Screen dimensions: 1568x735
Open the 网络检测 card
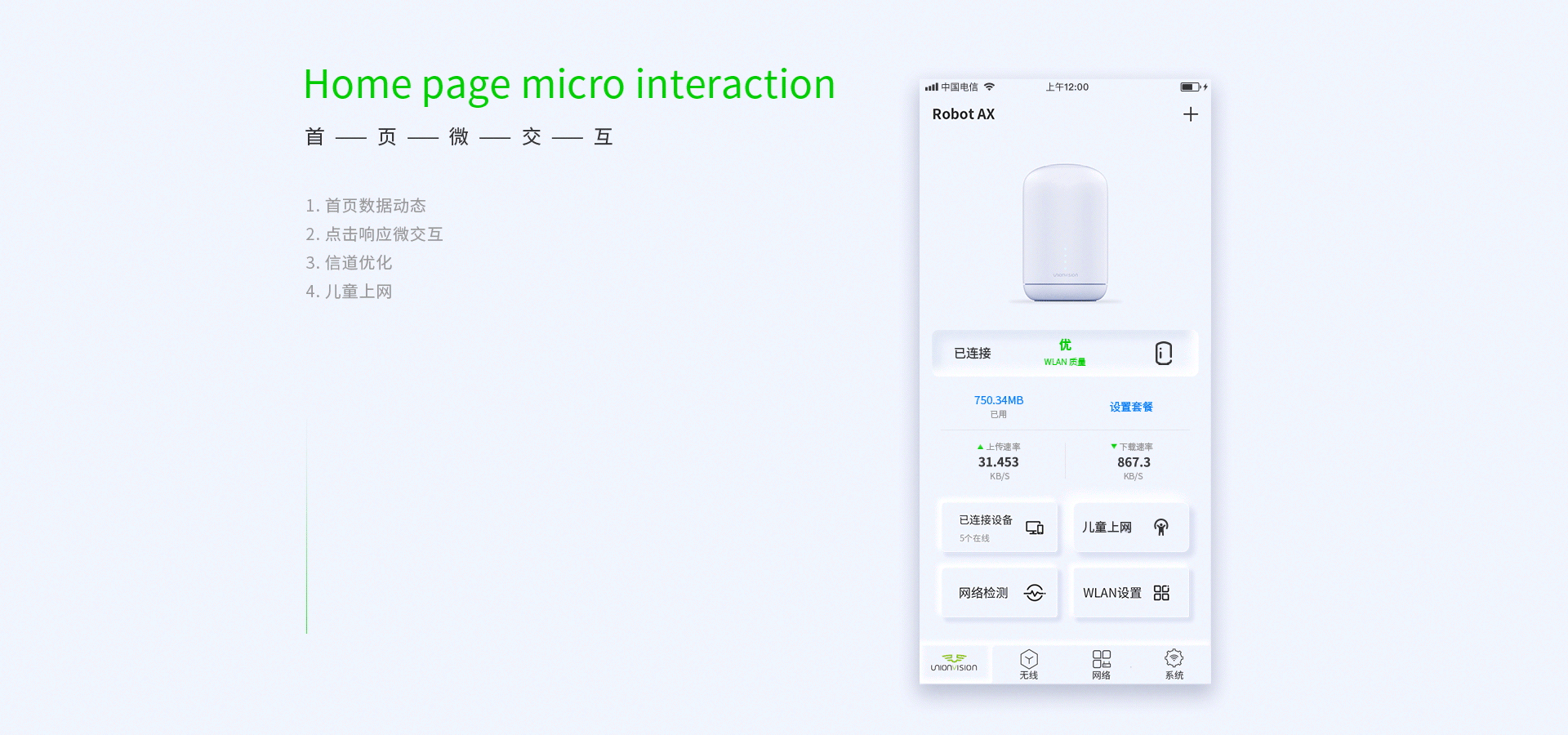pyautogui.click(x=1000, y=593)
